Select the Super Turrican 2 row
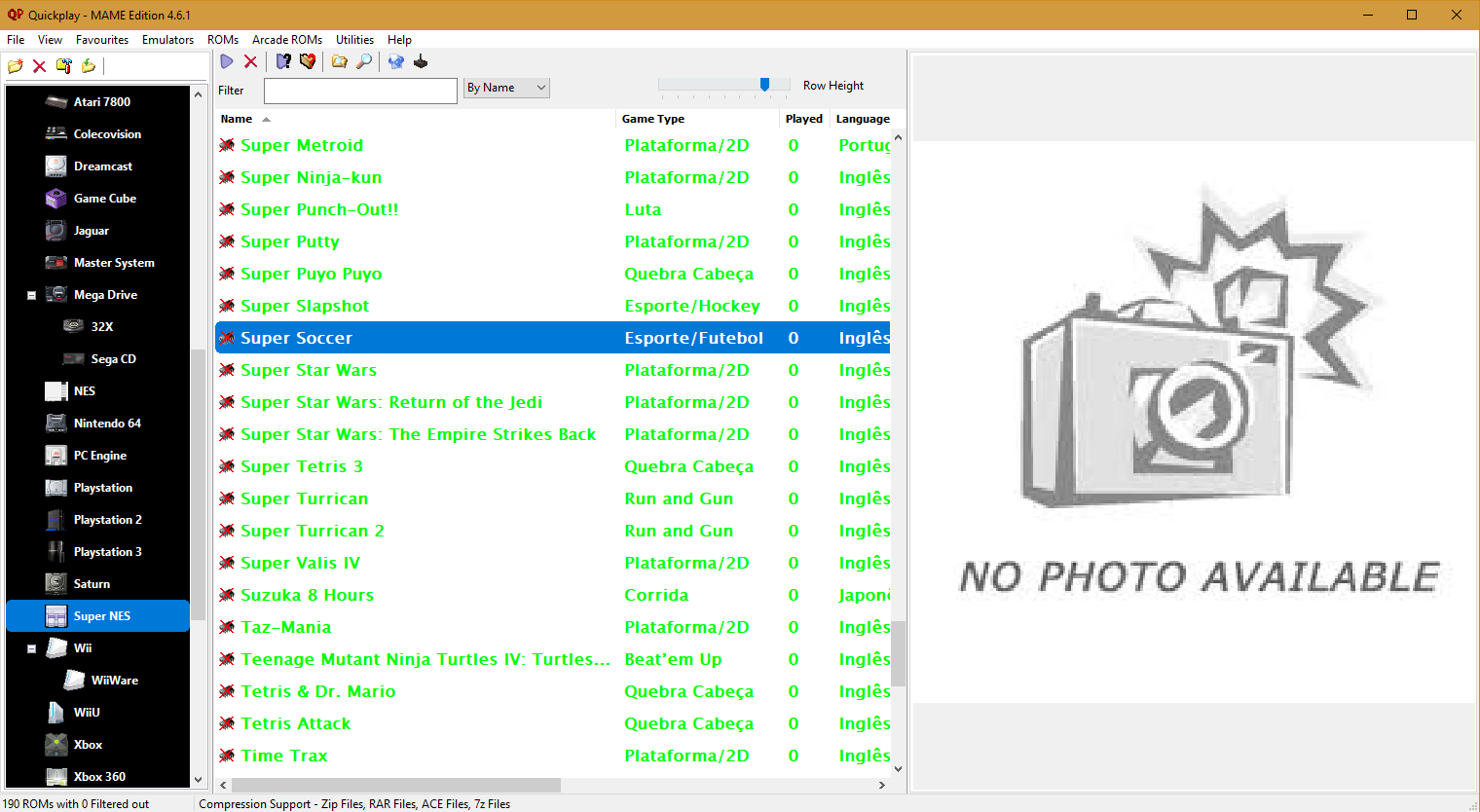1480x812 pixels. 553,531
